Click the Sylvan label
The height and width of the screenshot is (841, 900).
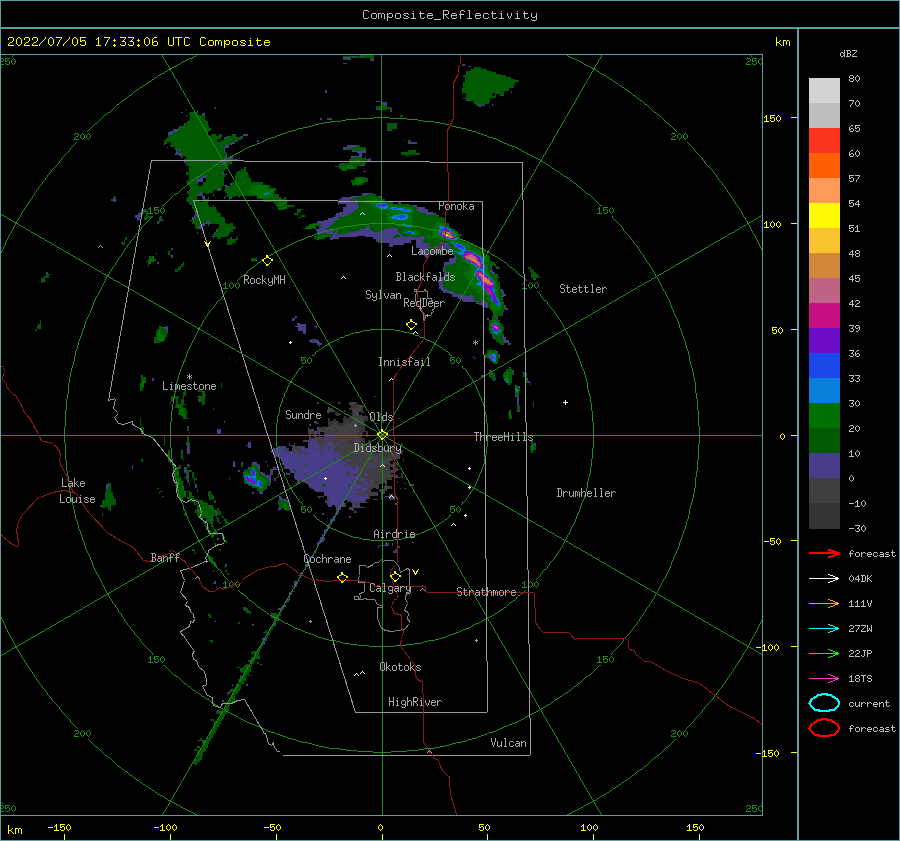pos(383,295)
